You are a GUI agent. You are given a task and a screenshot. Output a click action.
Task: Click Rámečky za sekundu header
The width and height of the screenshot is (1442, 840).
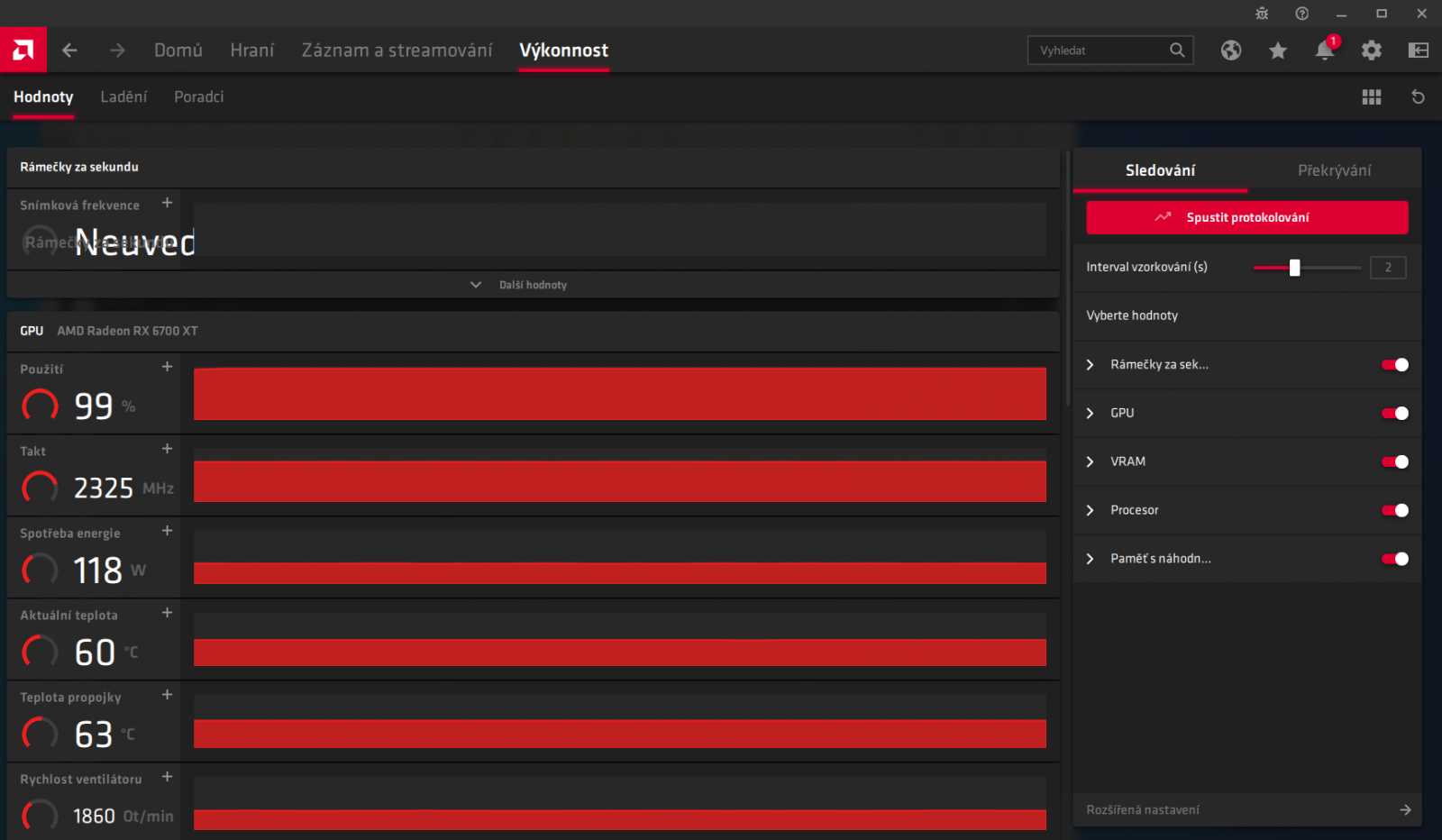coord(79,167)
